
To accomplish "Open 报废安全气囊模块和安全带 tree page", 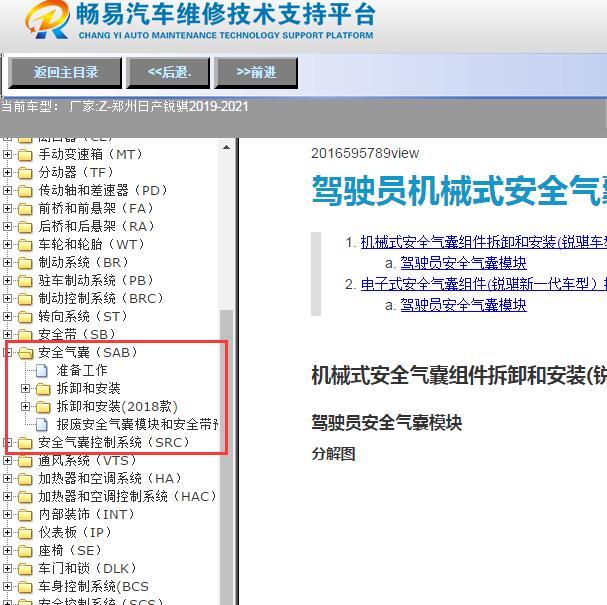I will click(137, 424).
